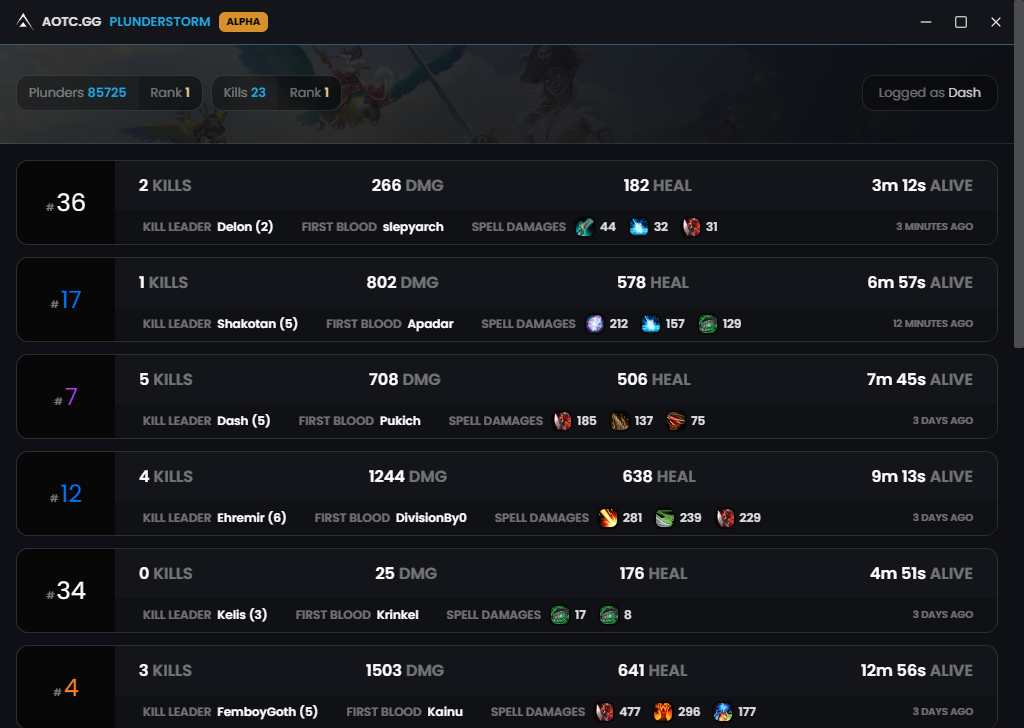
Task: Click the flame spell icon showing 296 damage
Action: pos(662,712)
